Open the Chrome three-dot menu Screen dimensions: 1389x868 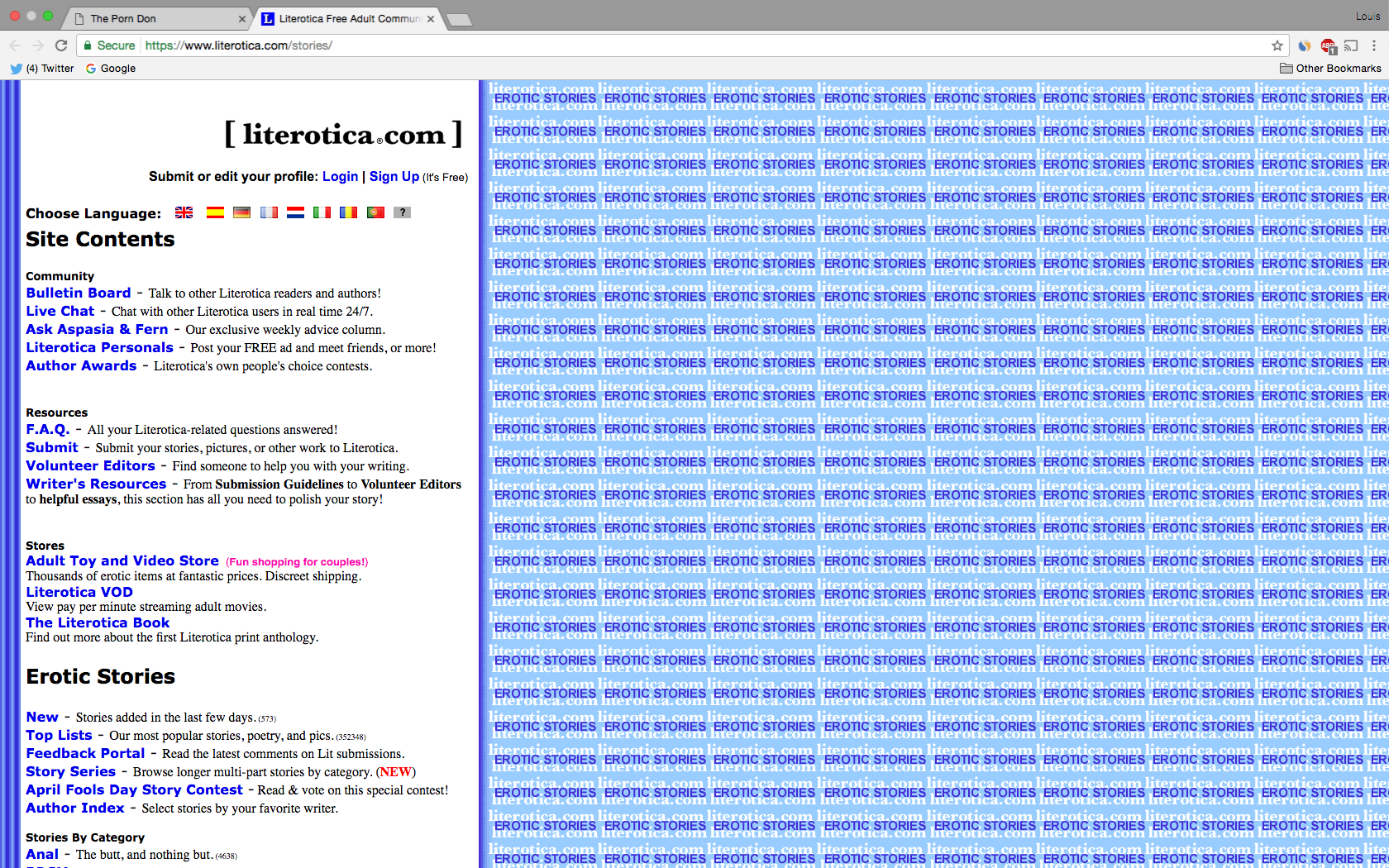[x=1374, y=45]
